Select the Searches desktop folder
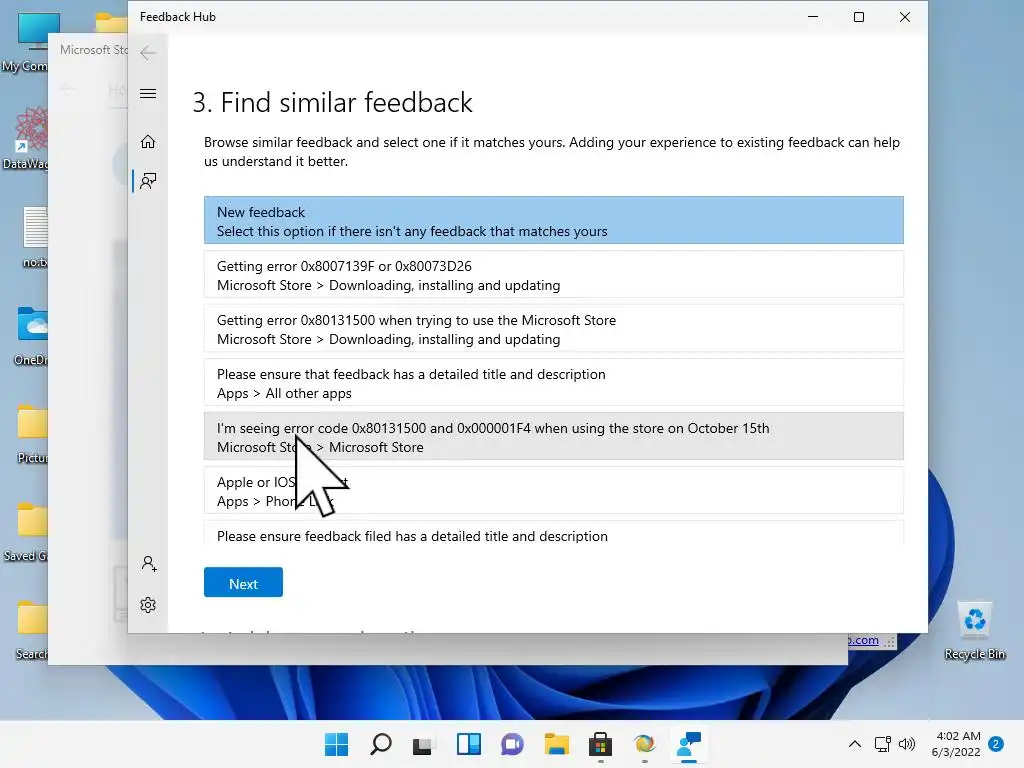 31,630
